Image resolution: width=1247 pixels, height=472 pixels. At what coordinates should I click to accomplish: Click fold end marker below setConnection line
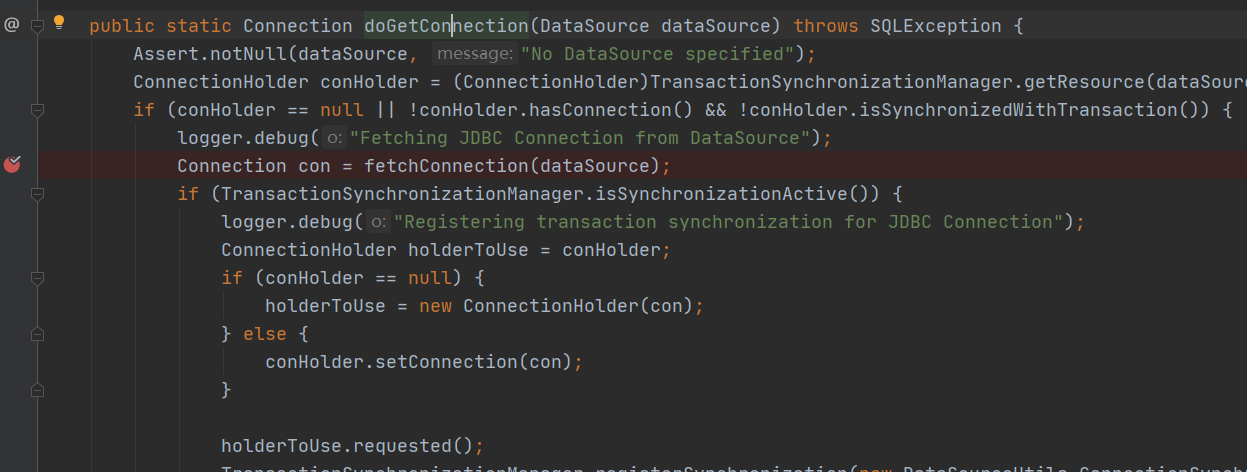click(38, 390)
